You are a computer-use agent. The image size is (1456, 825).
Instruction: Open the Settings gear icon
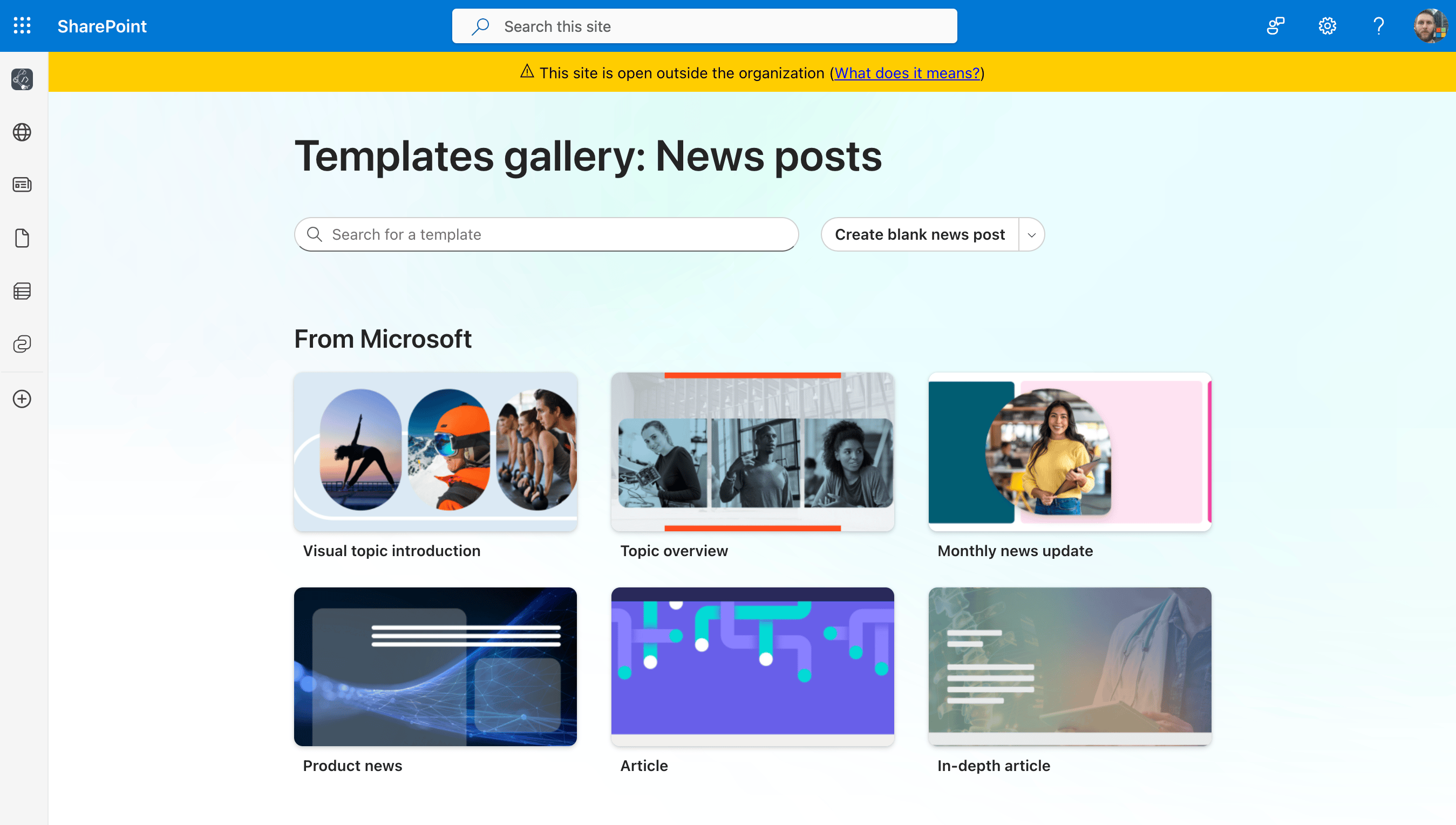[1327, 25]
